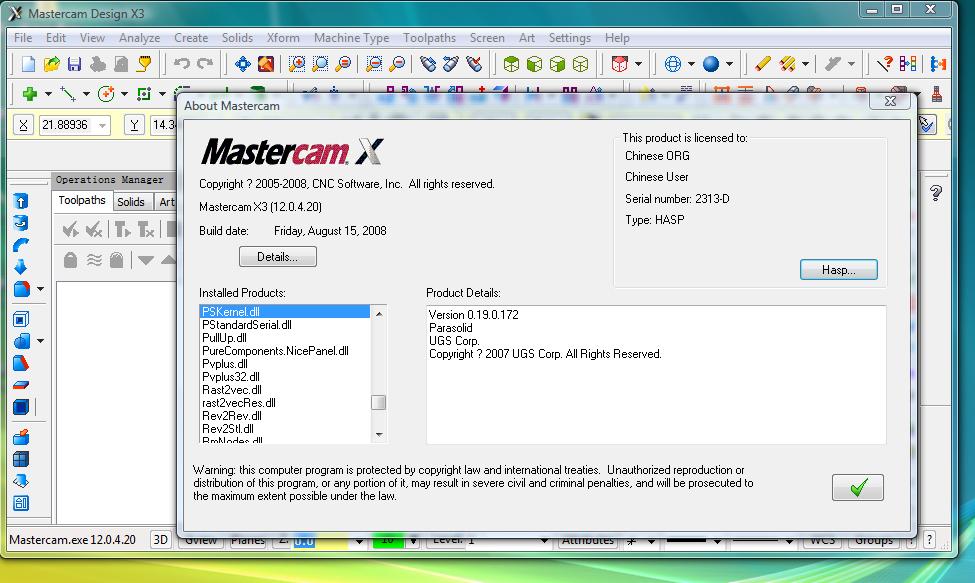
Task: Open dropdown arrow next to double pencils
Action: click(x=805, y=64)
